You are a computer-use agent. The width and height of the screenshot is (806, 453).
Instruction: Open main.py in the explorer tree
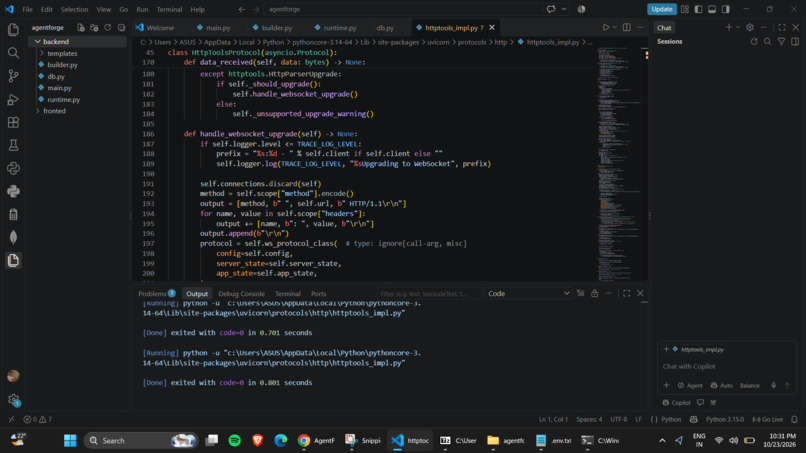tap(59, 88)
